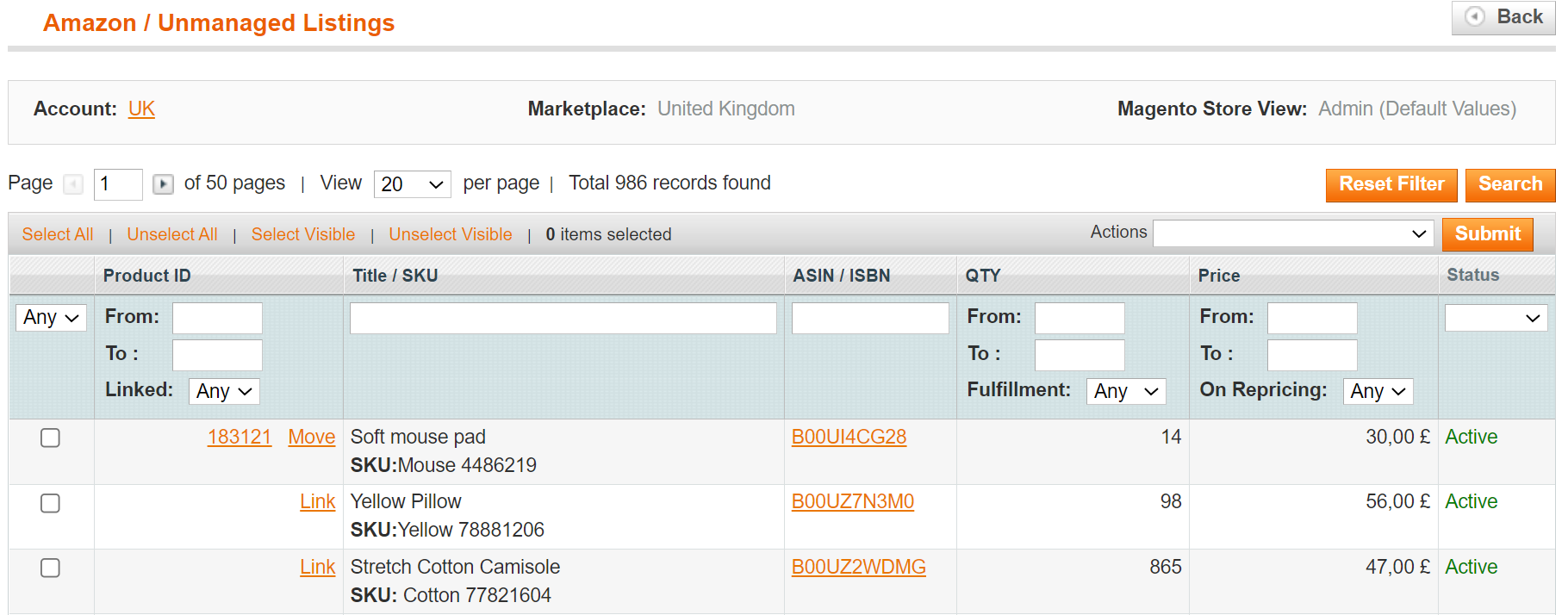1568x615 pixels.
Task: Click the Search button
Action: tap(1510, 185)
